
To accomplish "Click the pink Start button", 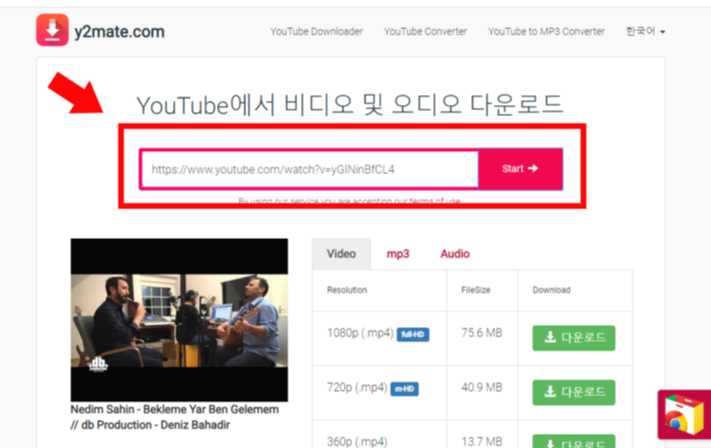I will point(521,169).
